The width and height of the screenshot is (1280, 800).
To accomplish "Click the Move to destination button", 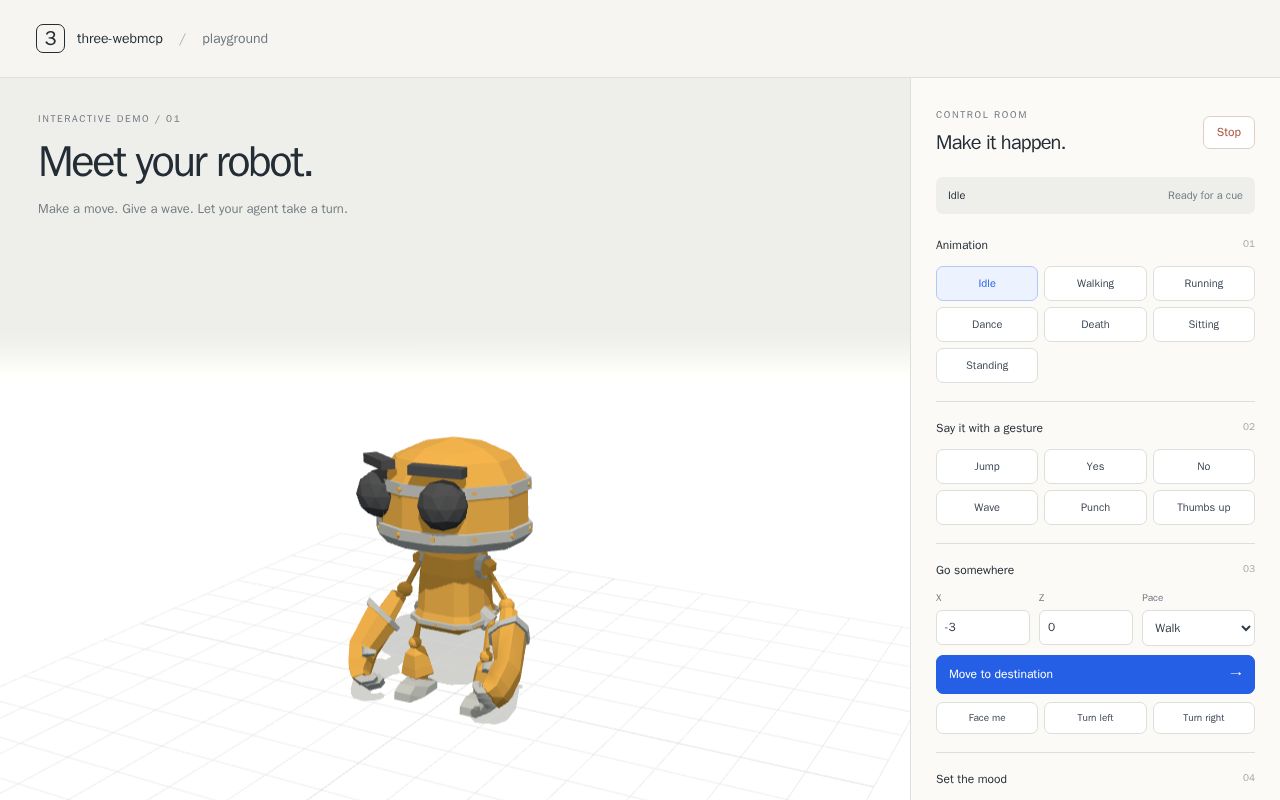I will (1095, 674).
